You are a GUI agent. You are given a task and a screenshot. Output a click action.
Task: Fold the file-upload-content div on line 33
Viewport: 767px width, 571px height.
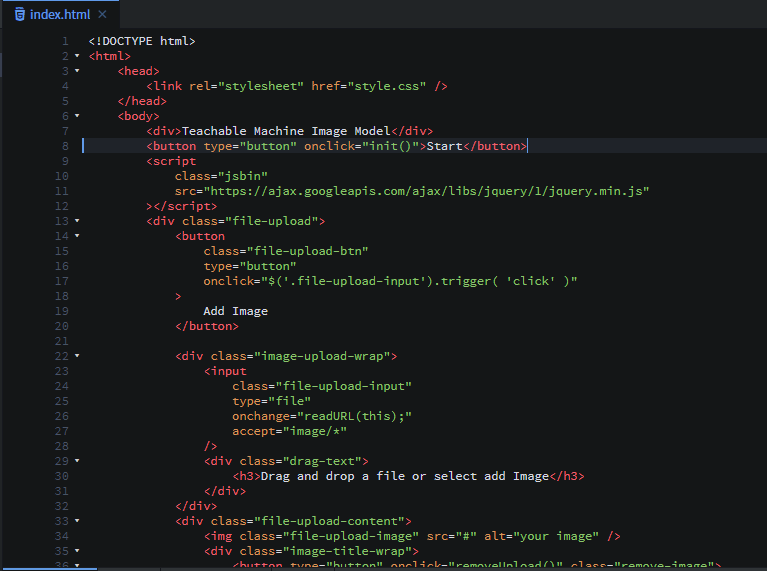pyautogui.click(x=77, y=521)
